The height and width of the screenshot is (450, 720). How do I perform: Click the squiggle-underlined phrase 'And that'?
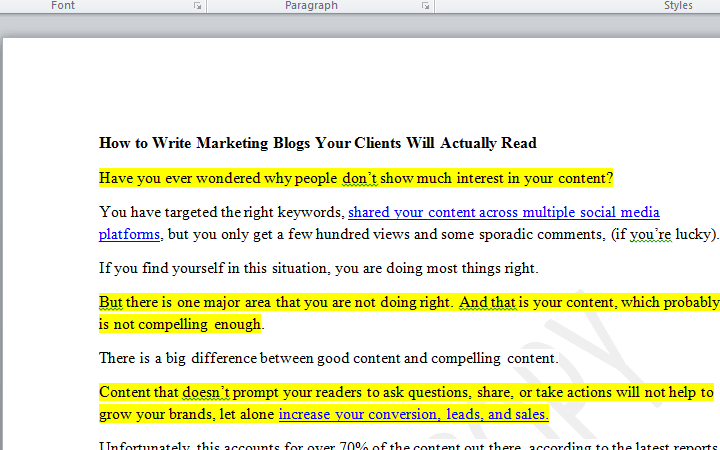[x=488, y=302]
